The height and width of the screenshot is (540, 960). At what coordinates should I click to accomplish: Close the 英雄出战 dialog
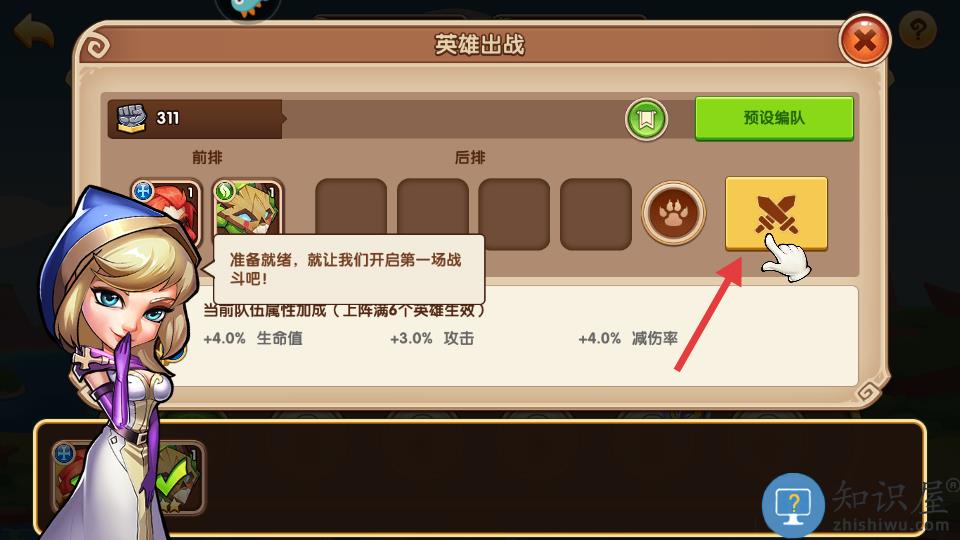[x=864, y=41]
